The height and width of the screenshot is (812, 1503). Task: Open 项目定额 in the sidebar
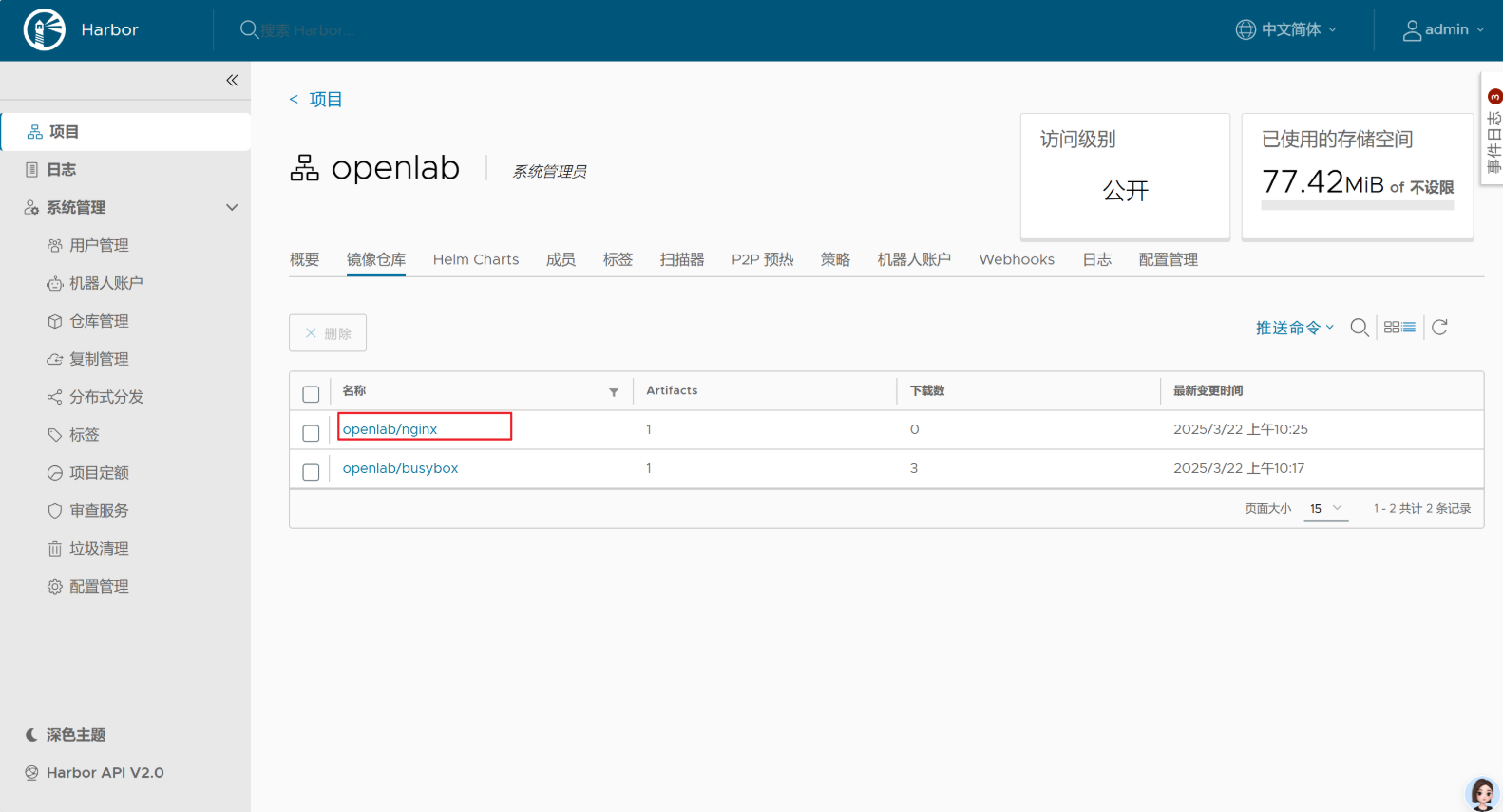(x=99, y=473)
